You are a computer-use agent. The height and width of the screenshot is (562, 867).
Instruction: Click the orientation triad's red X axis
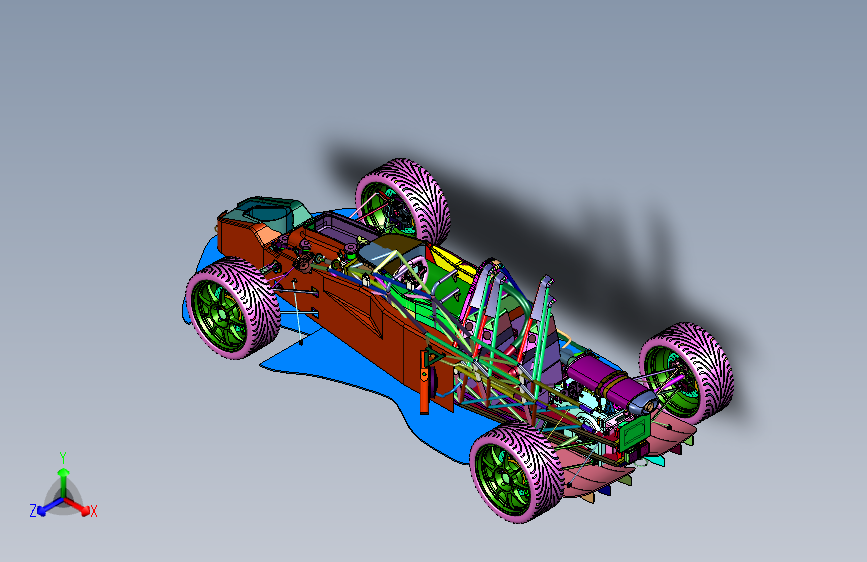(x=80, y=508)
